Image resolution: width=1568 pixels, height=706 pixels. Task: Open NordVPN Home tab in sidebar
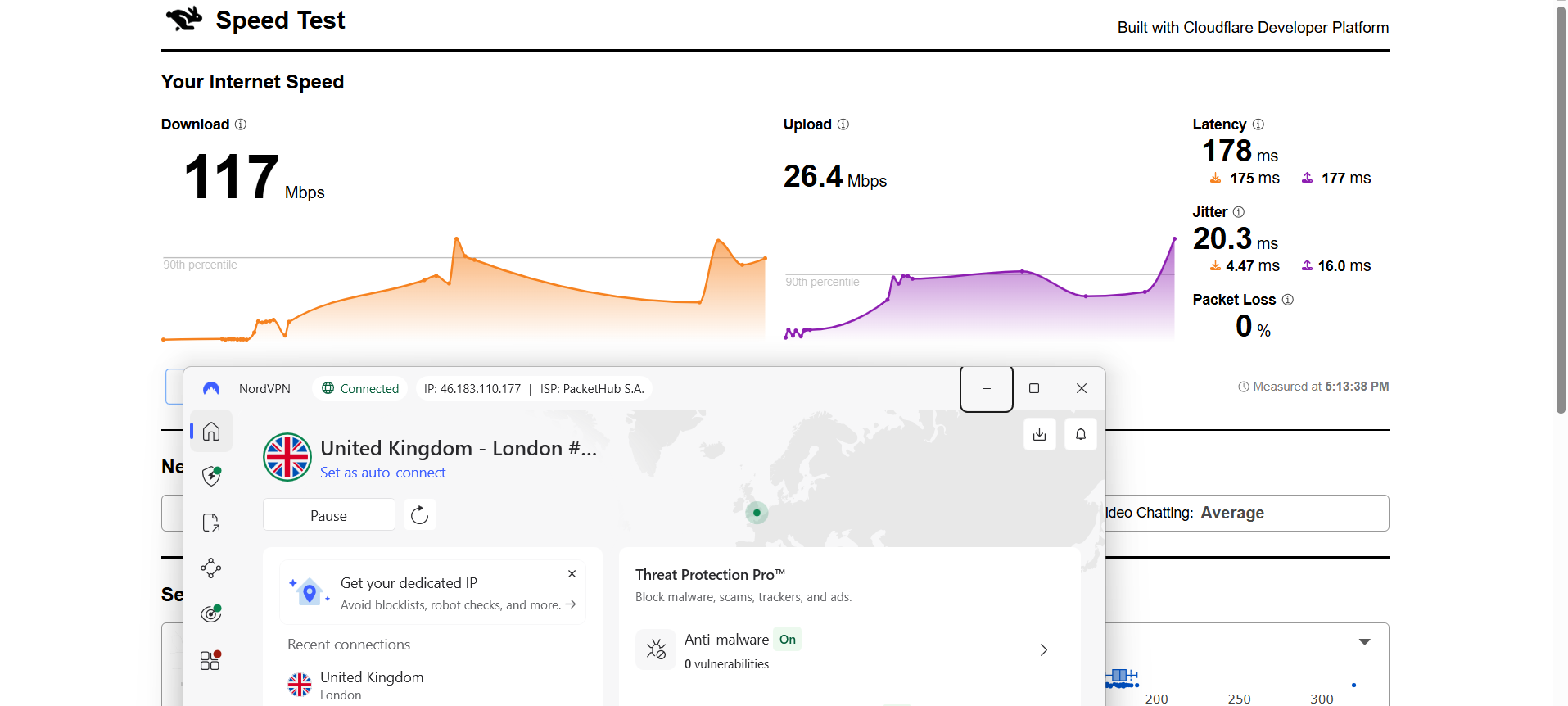click(x=211, y=432)
